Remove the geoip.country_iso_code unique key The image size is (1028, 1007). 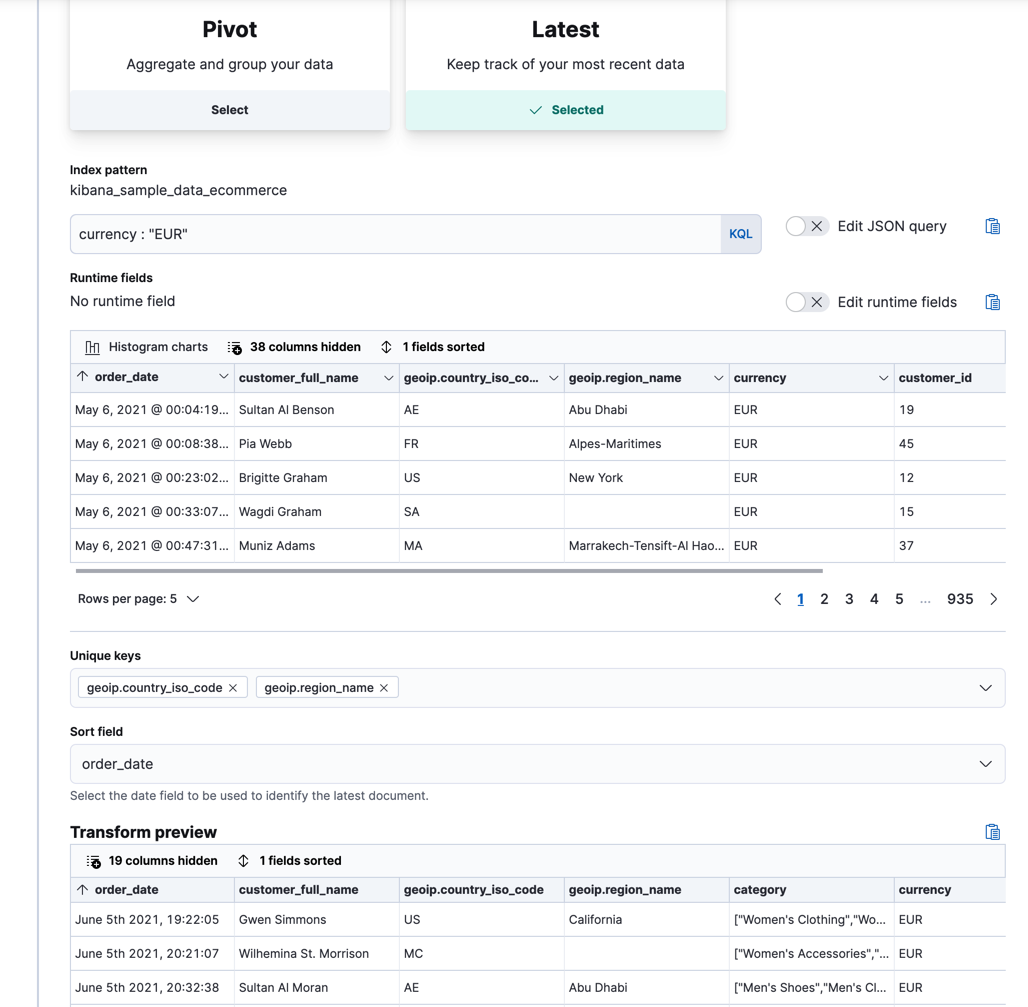[234, 687]
